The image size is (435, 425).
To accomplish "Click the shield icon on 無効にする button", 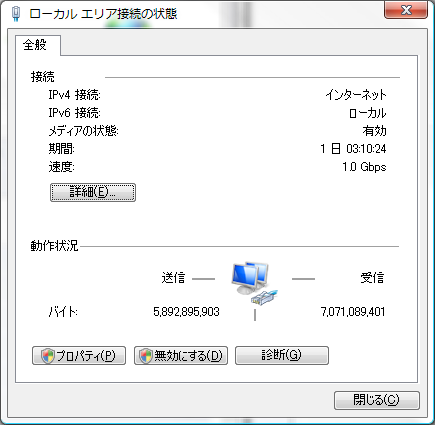I will click(x=146, y=356).
